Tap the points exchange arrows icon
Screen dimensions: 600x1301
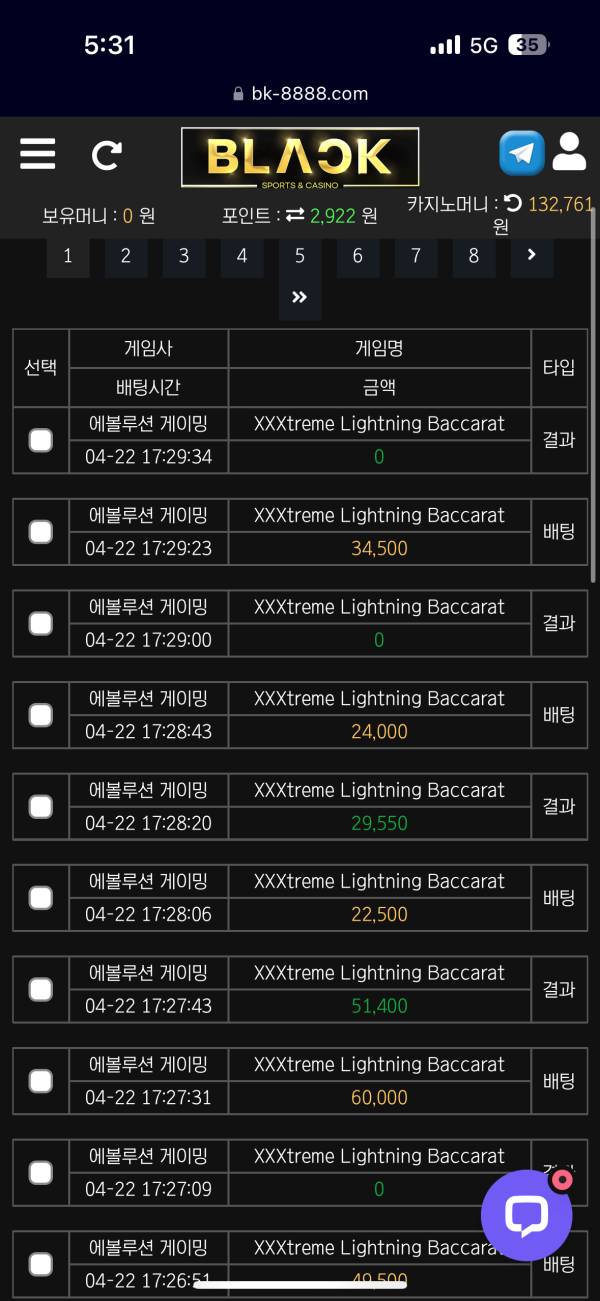tap(295, 215)
